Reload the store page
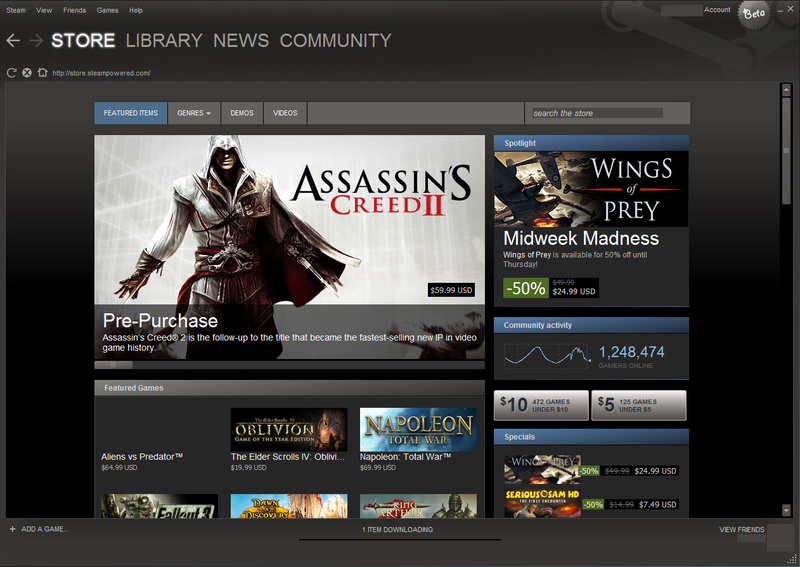This screenshot has height=567, width=800. click(11, 73)
